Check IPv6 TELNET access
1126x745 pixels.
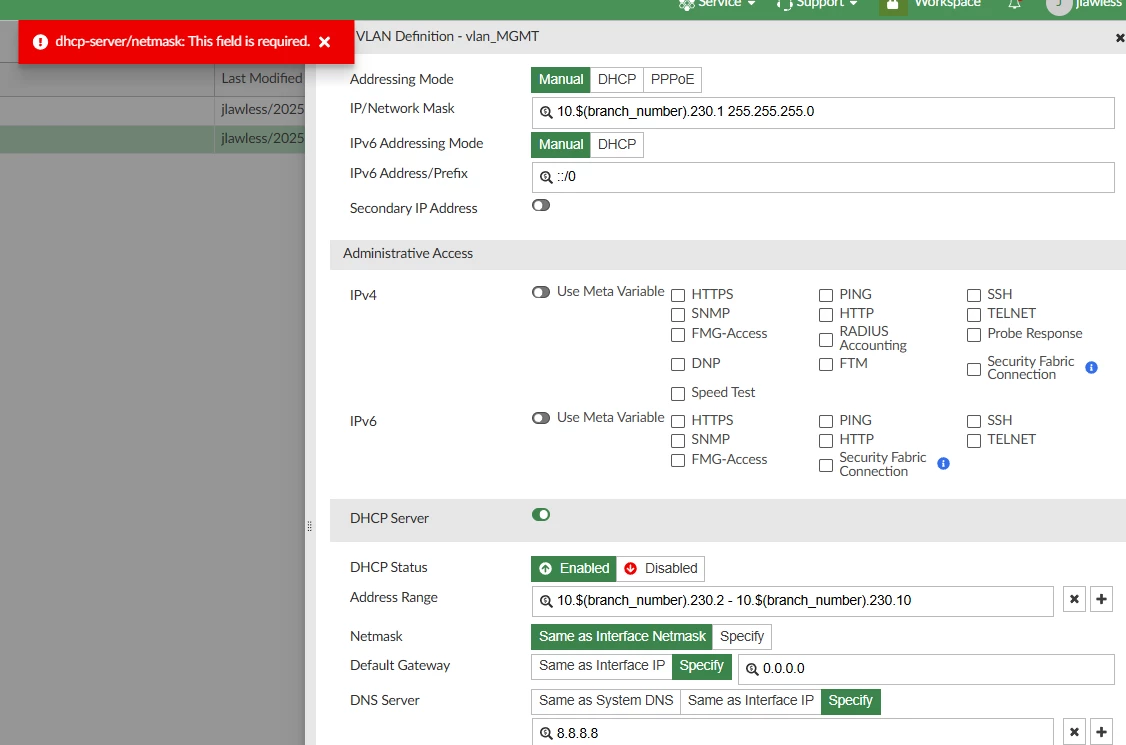click(x=974, y=440)
